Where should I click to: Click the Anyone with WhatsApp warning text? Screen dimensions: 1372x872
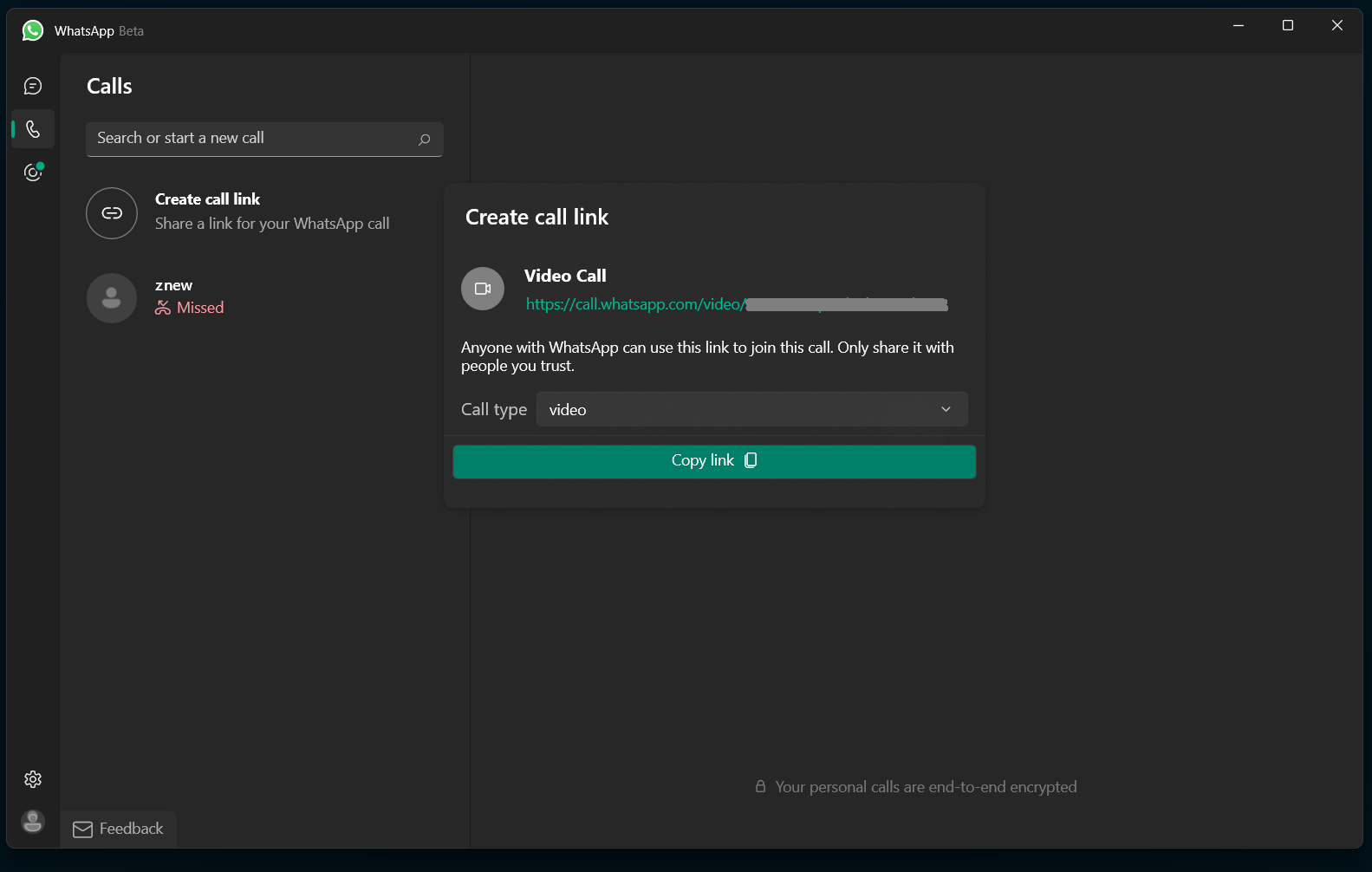point(707,356)
